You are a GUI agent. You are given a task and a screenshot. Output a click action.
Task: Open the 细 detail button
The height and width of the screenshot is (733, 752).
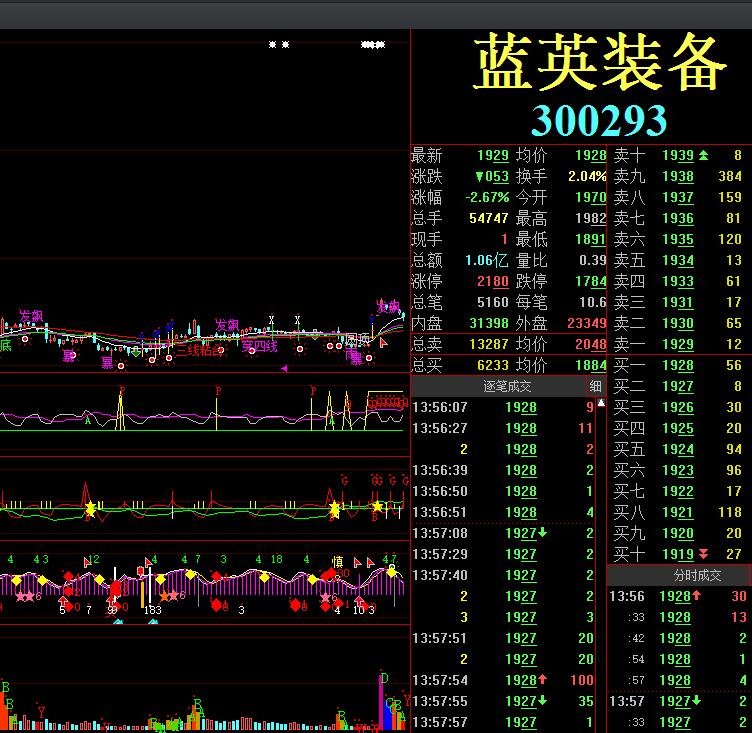coord(596,386)
